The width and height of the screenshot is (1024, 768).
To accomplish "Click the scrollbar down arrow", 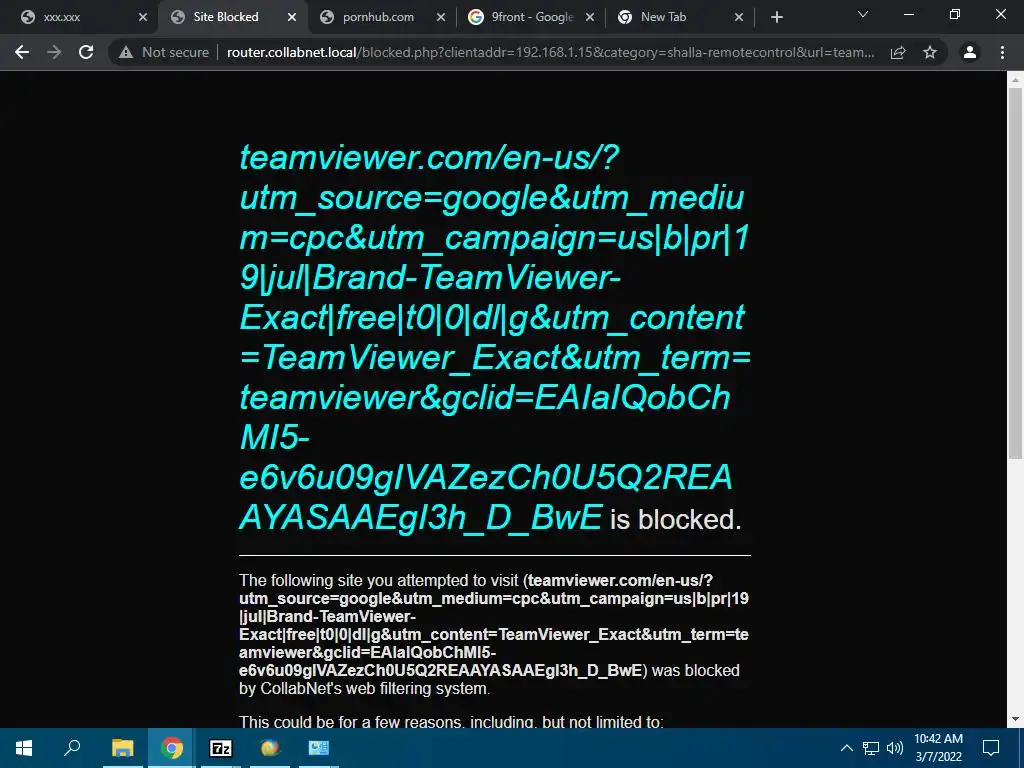I will point(1015,719).
